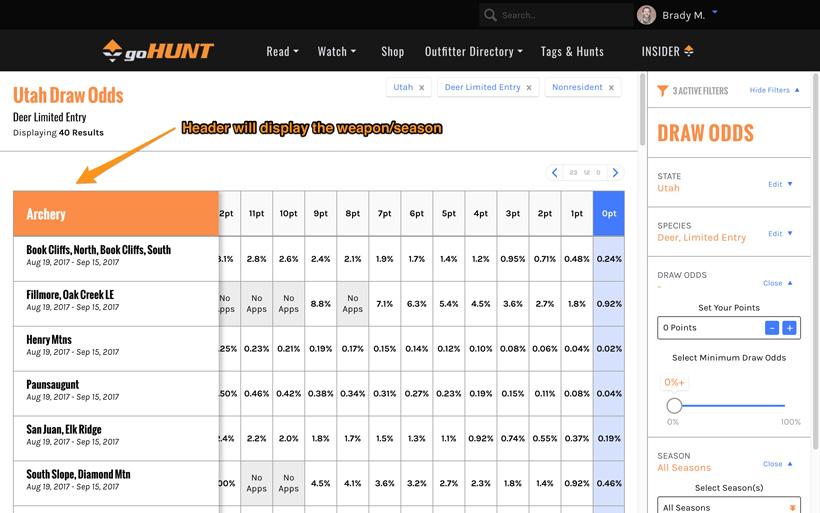
Task: Remove the Utah filter tag
Action: click(422, 88)
